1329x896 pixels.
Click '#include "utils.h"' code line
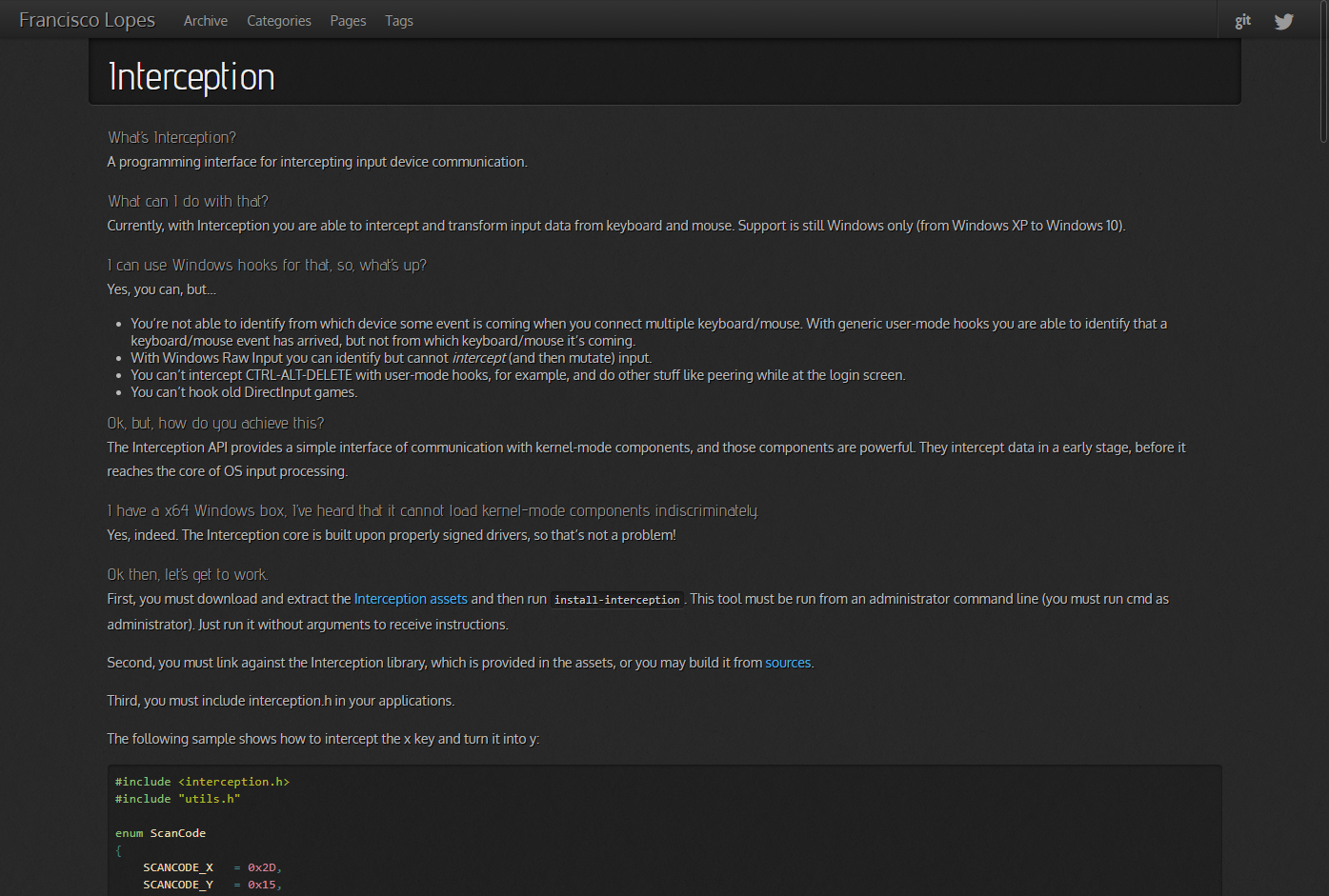177,799
